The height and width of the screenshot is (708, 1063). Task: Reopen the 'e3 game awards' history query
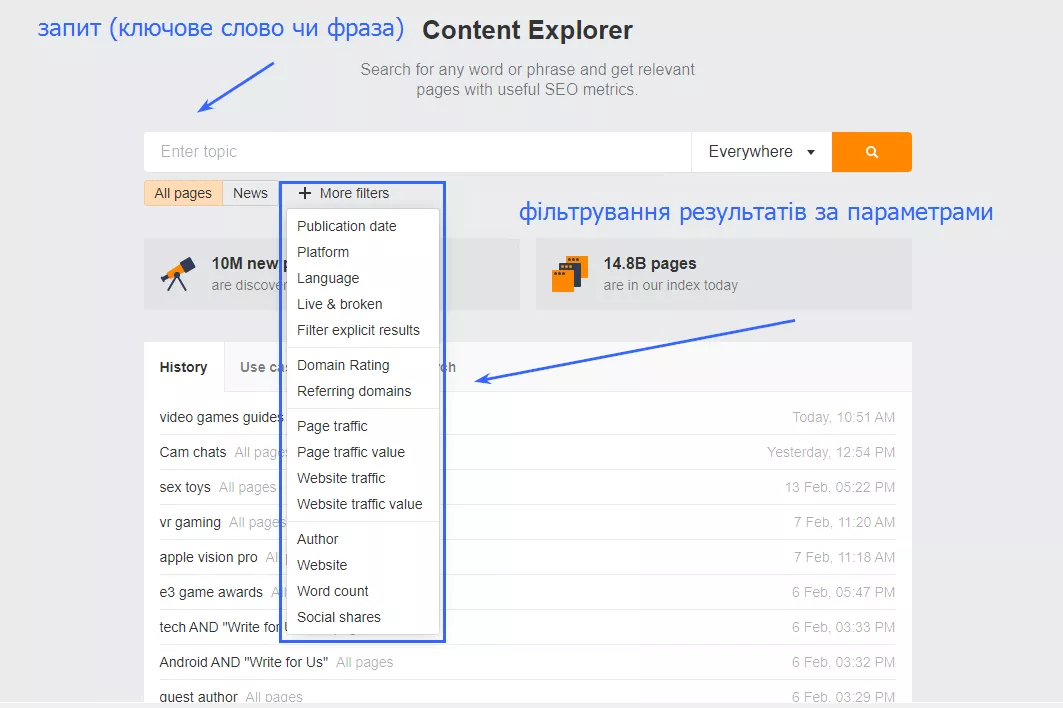pyautogui.click(x=211, y=592)
